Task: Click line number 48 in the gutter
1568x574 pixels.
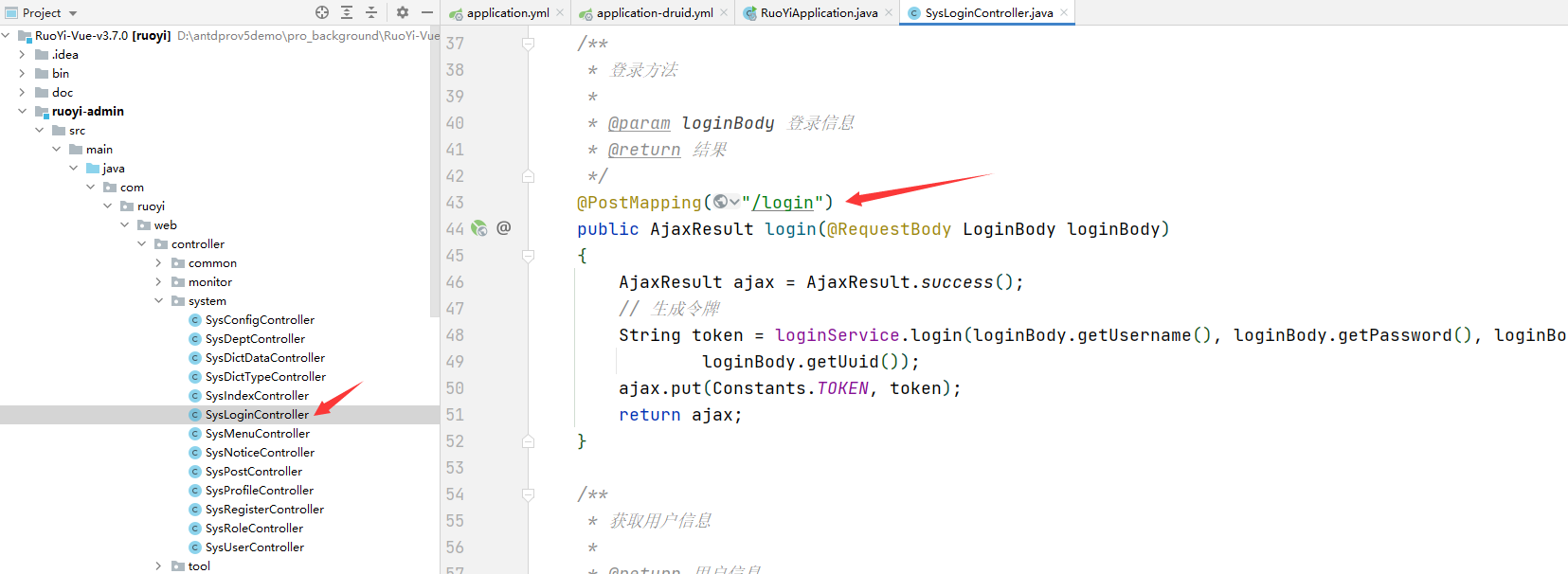Action: [455, 335]
